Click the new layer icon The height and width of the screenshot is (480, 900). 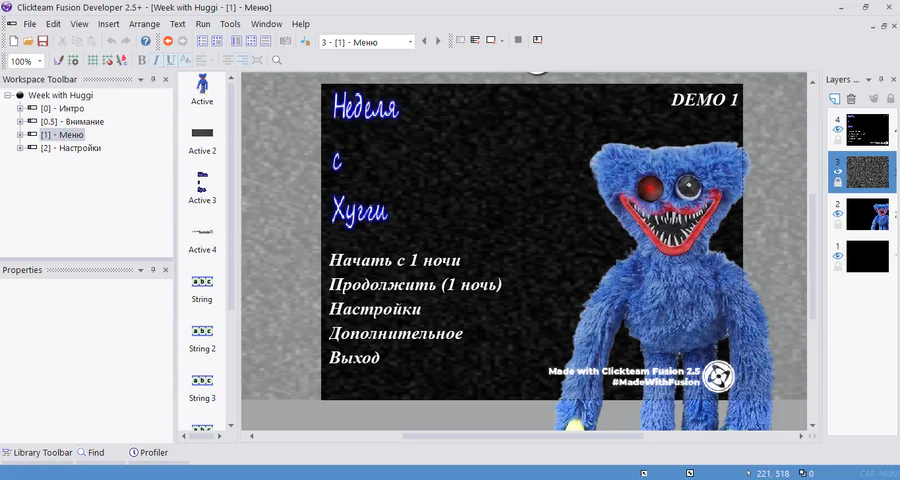coord(835,99)
